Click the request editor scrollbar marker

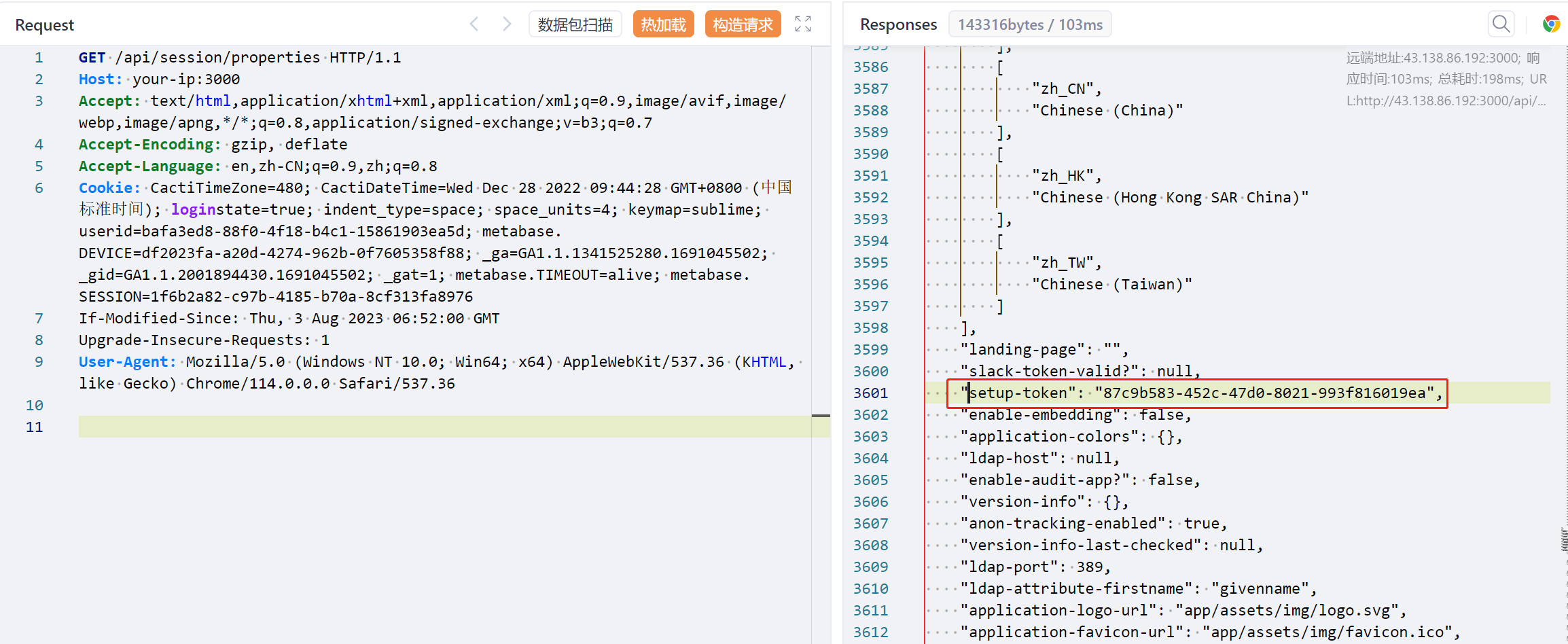point(821,415)
